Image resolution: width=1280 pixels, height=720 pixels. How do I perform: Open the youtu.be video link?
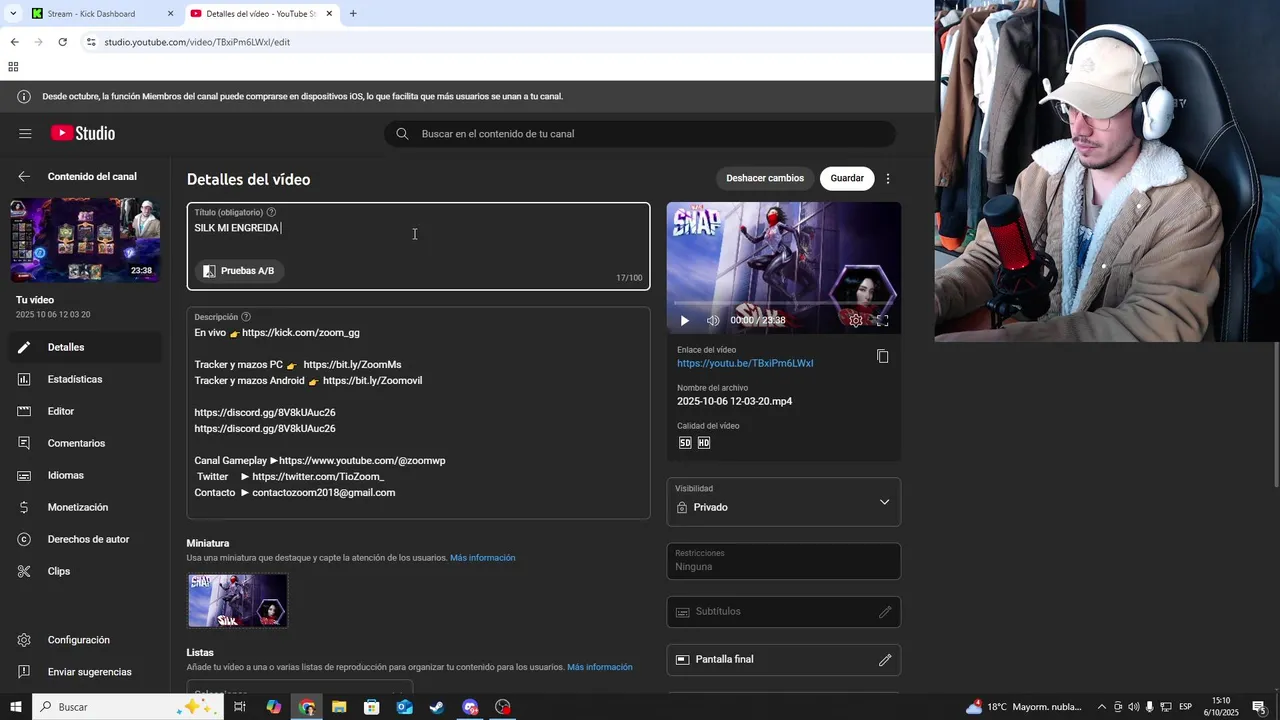[x=745, y=363]
